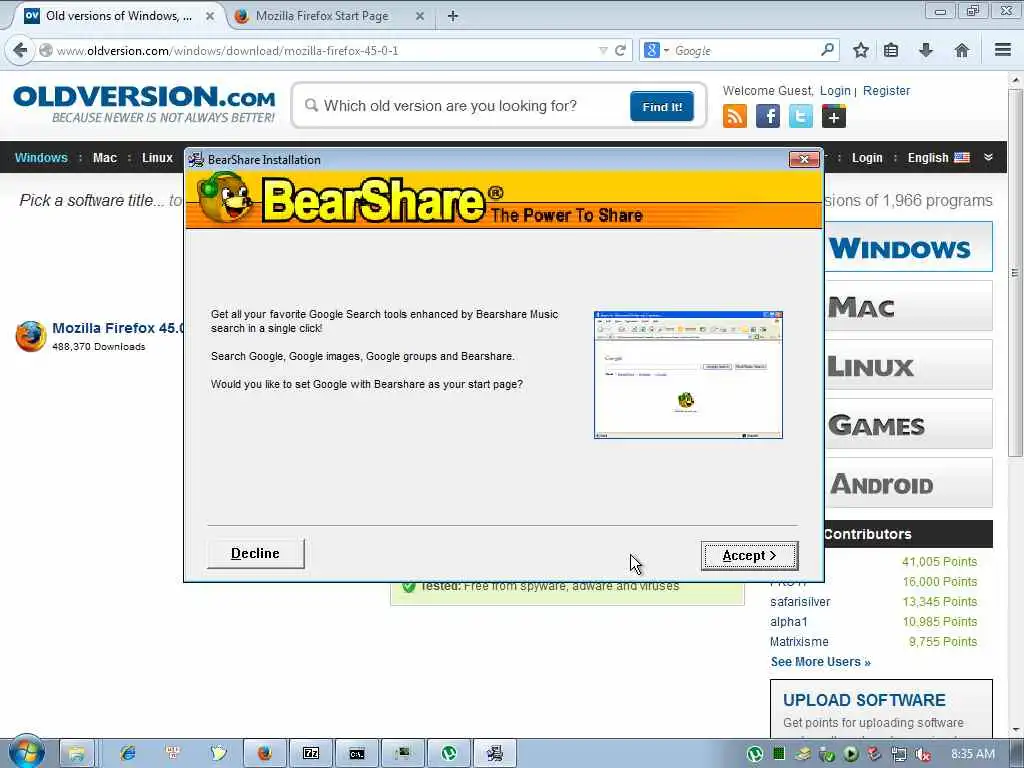Click the large MAC category button
Viewport: 1024px width, 768px height.
[908, 306]
